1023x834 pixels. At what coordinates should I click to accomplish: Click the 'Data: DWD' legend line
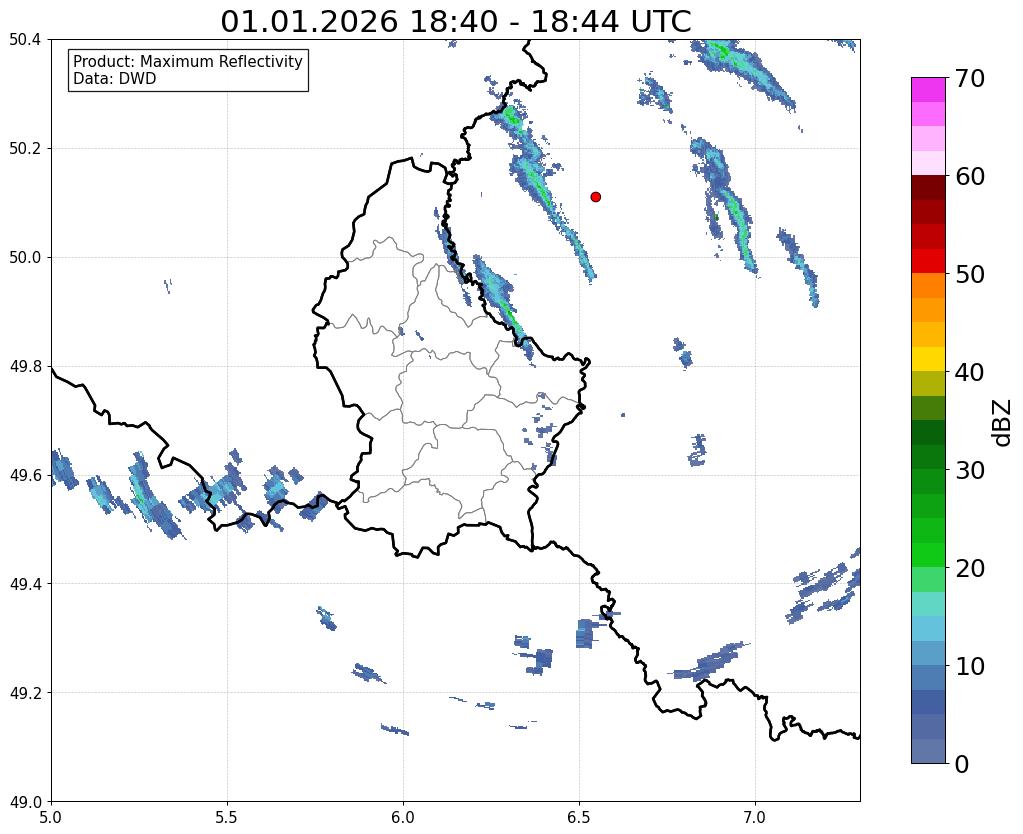tap(114, 79)
